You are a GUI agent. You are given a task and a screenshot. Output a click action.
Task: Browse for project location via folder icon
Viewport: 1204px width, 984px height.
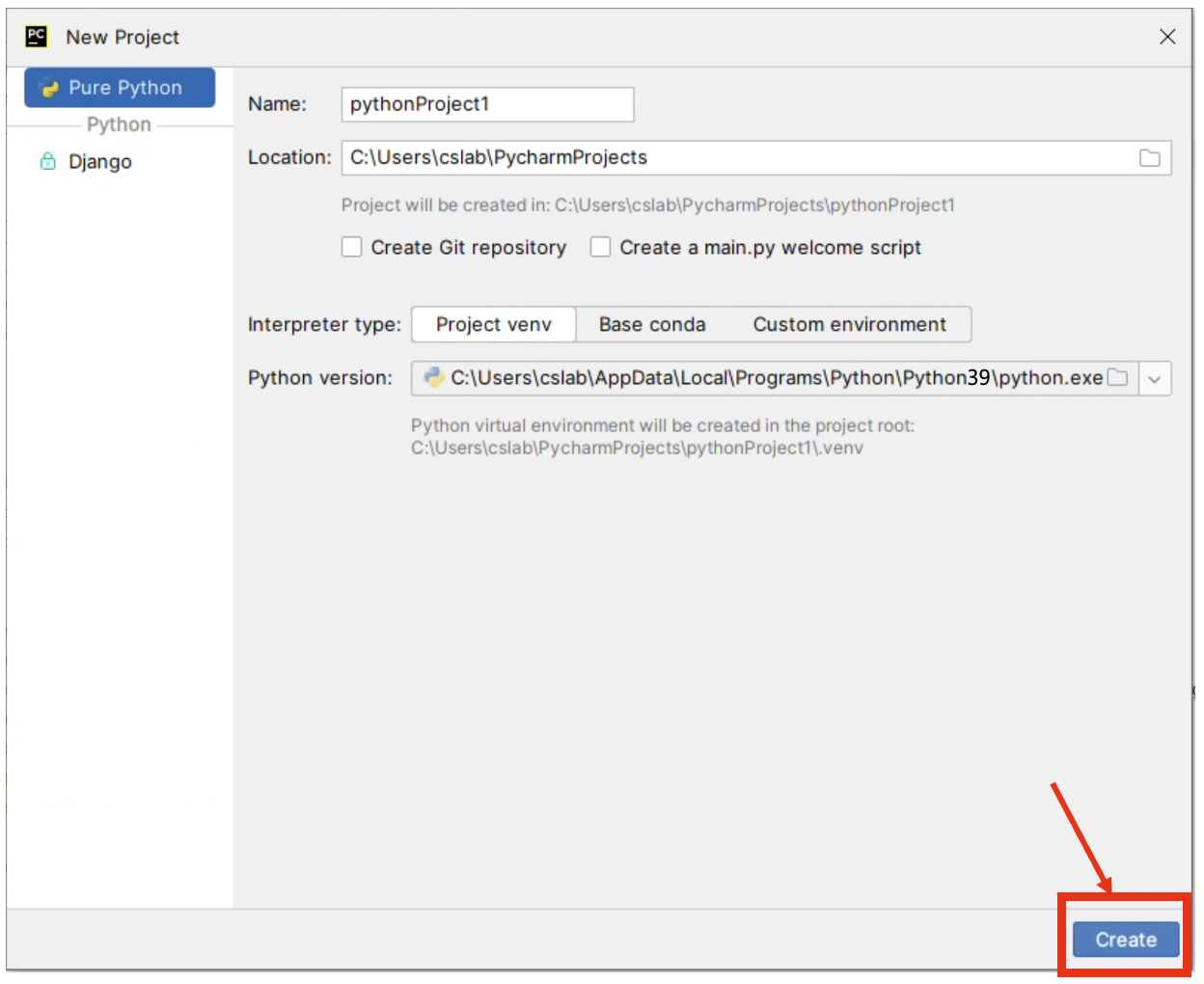tap(1149, 157)
